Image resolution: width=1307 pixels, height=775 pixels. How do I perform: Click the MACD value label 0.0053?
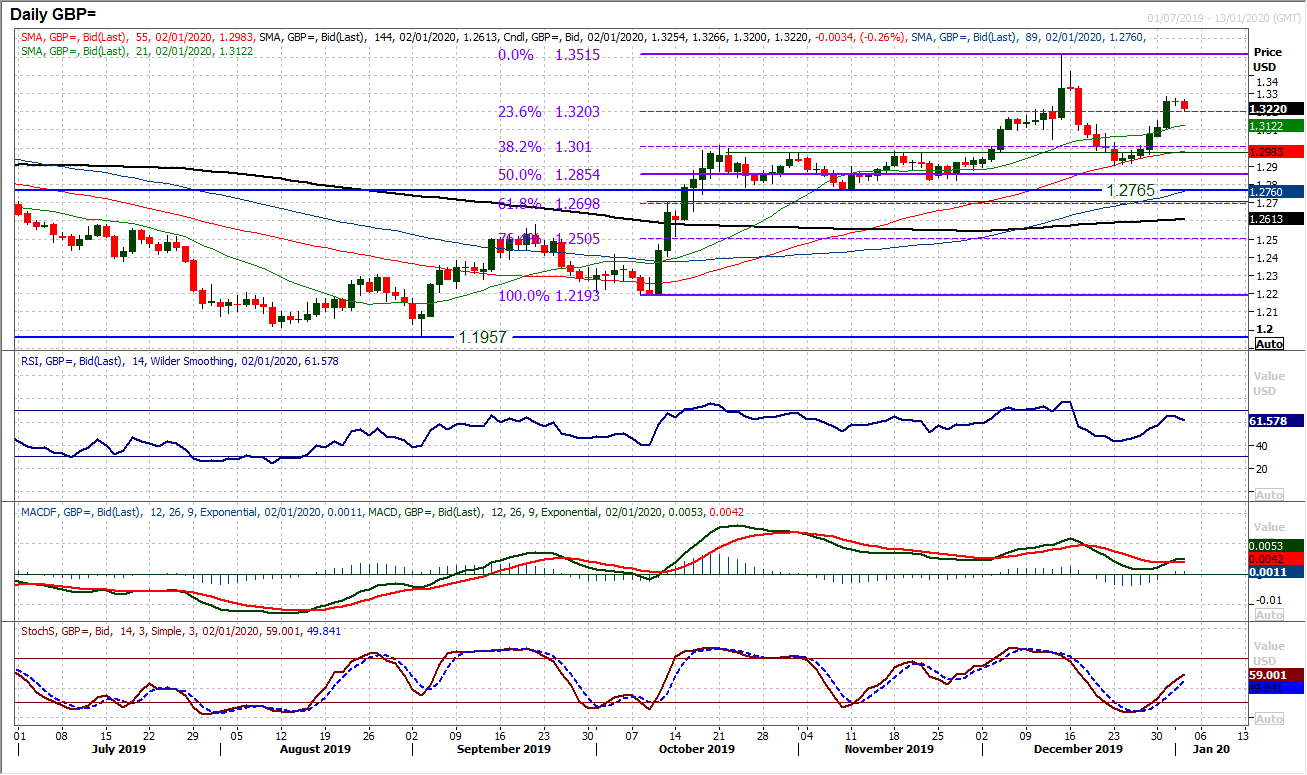tap(1276, 545)
